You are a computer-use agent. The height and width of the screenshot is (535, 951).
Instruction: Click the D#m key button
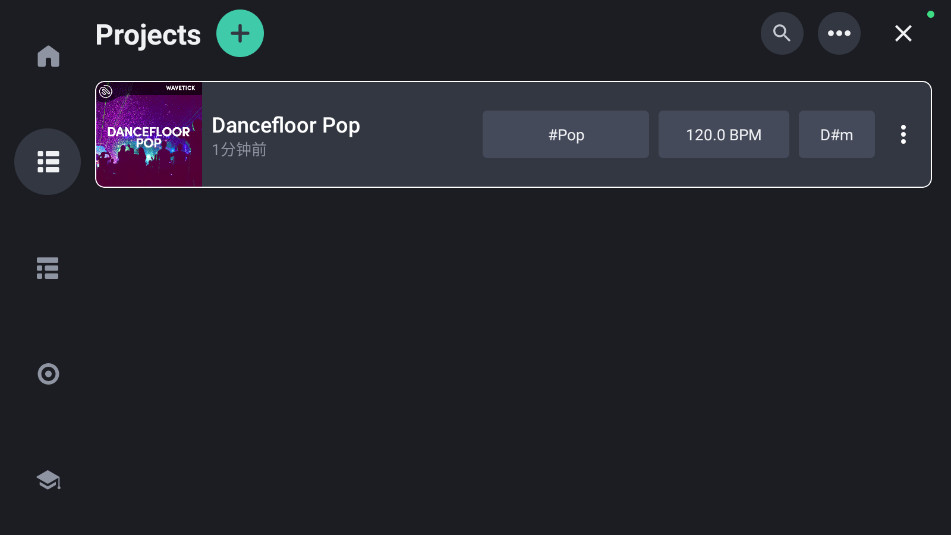point(836,135)
